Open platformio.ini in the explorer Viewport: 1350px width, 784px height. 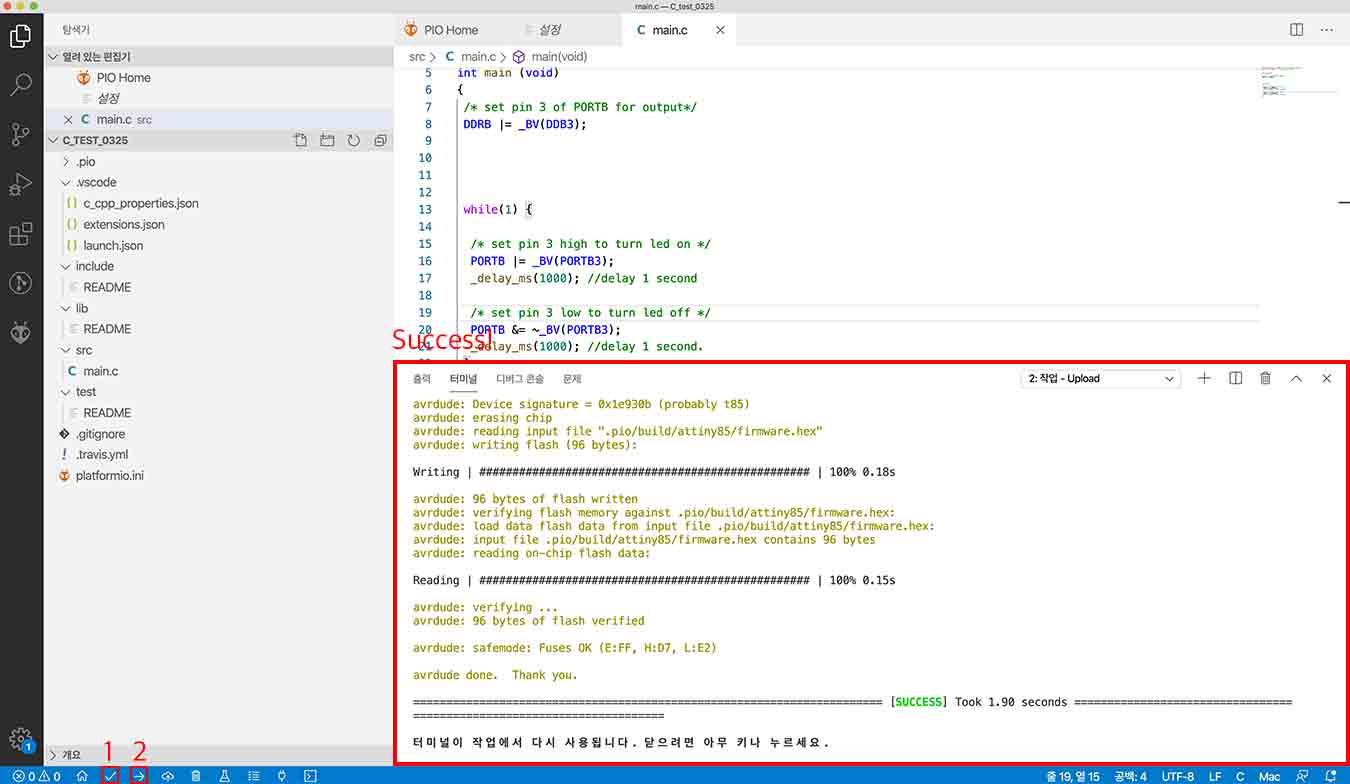pyautogui.click(x=110, y=476)
